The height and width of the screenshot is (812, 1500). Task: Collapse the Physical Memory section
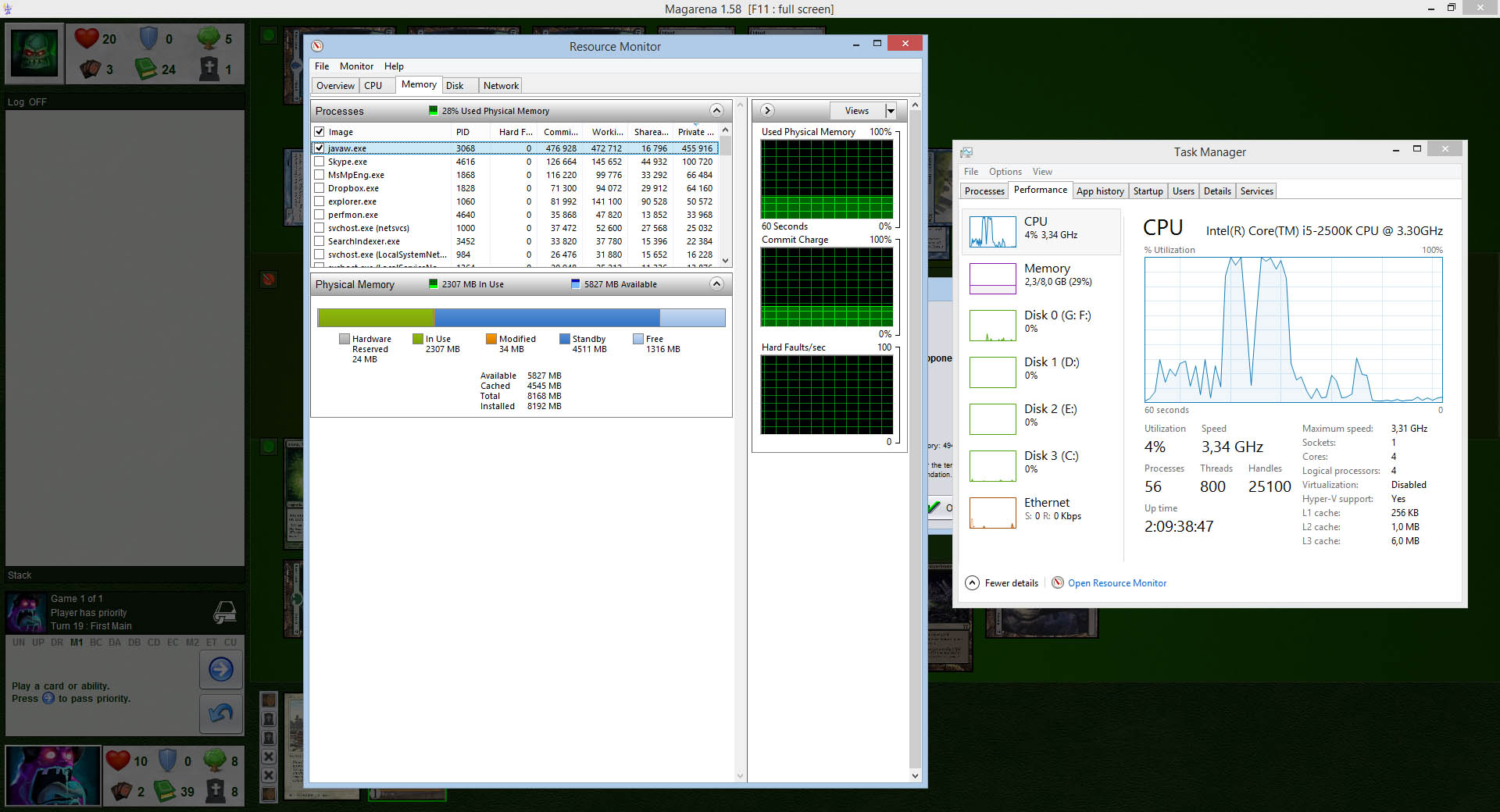pyautogui.click(x=716, y=284)
